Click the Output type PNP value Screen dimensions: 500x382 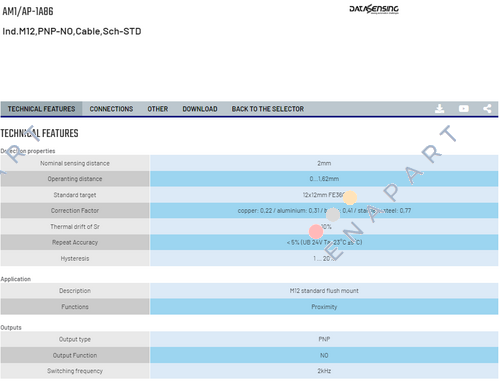point(324,339)
